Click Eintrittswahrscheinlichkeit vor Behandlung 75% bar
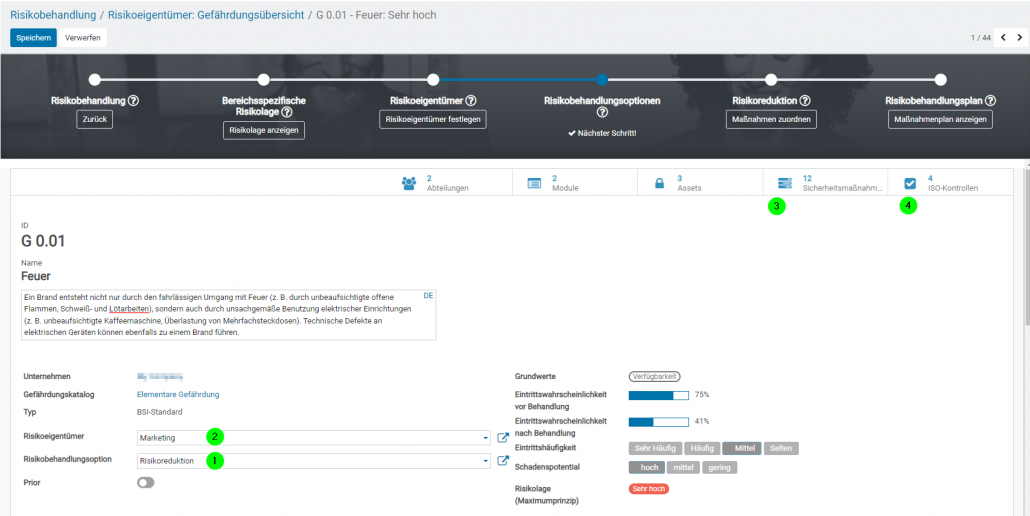Viewport: 1030px width, 516px height. 658,395
